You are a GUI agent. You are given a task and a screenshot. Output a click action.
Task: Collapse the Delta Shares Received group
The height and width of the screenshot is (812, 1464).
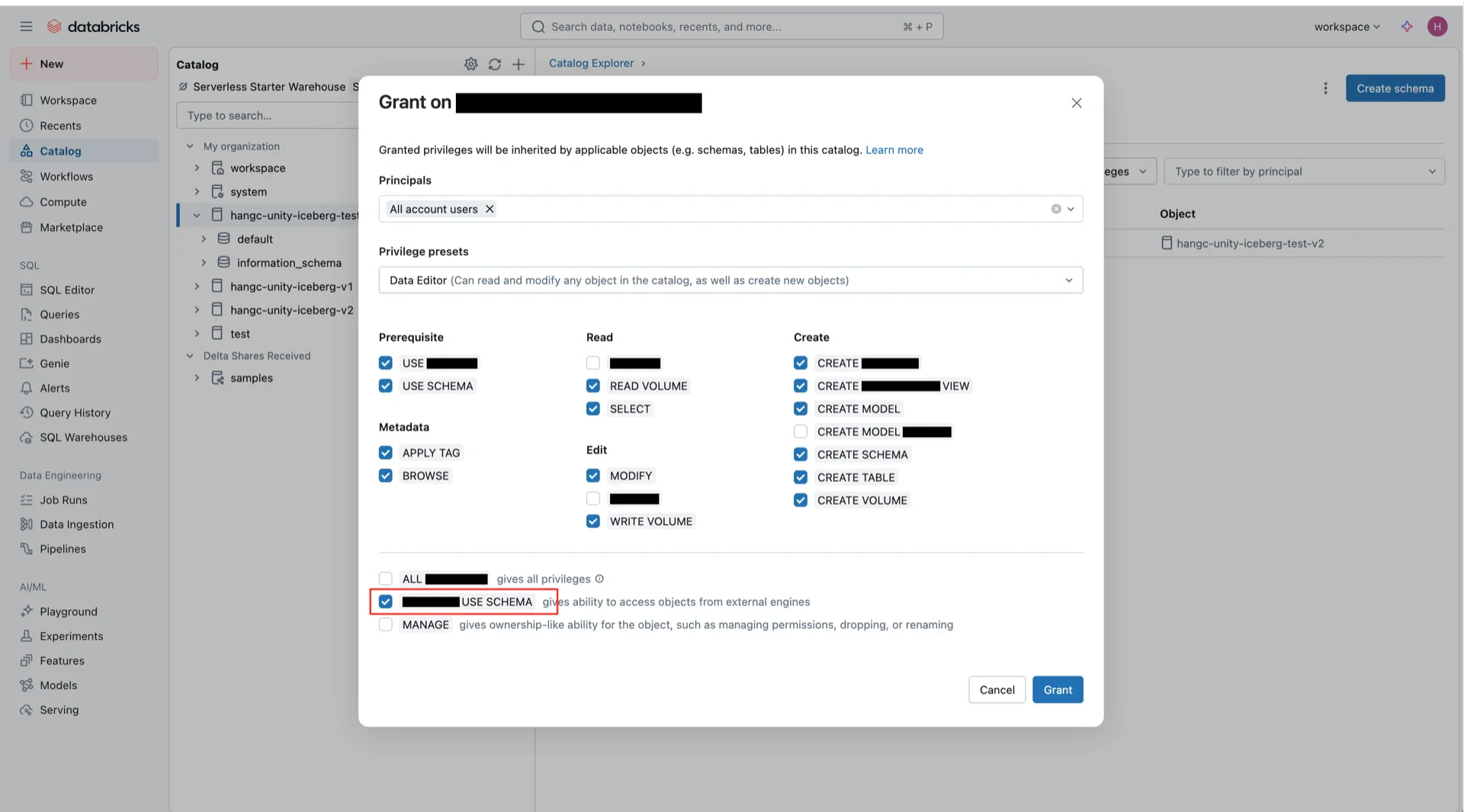[190, 355]
